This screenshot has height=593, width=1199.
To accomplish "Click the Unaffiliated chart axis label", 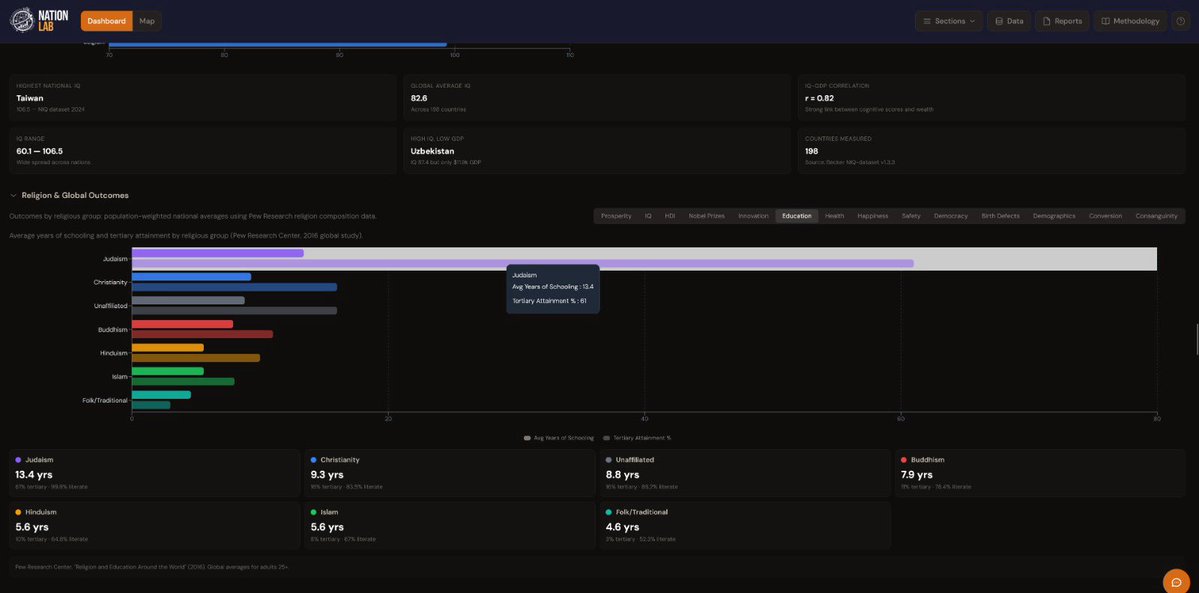I will pyautogui.click(x=109, y=306).
